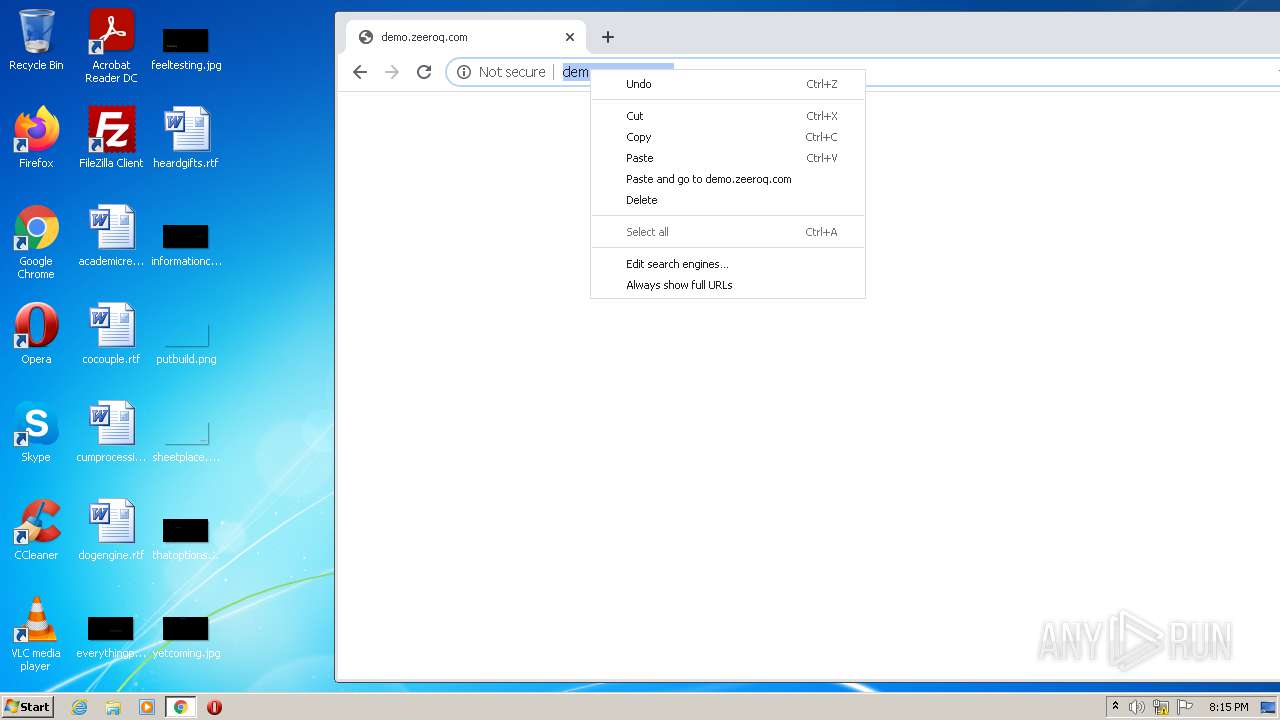Click the 8:15 PM taskbar clock
This screenshot has height=720, width=1280.
pyautogui.click(x=1229, y=707)
